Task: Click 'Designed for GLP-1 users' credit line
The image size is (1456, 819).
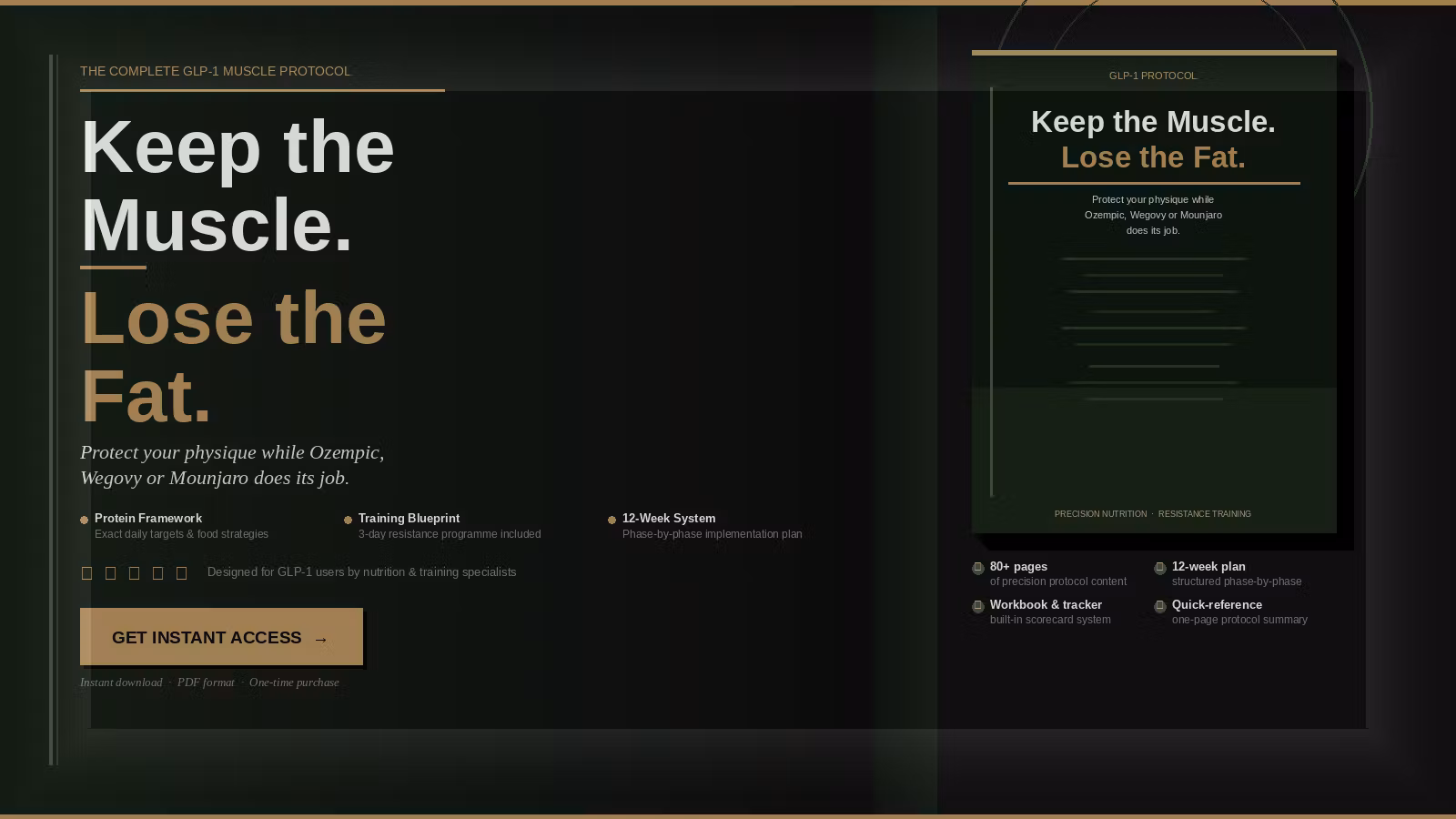Action: (x=361, y=571)
